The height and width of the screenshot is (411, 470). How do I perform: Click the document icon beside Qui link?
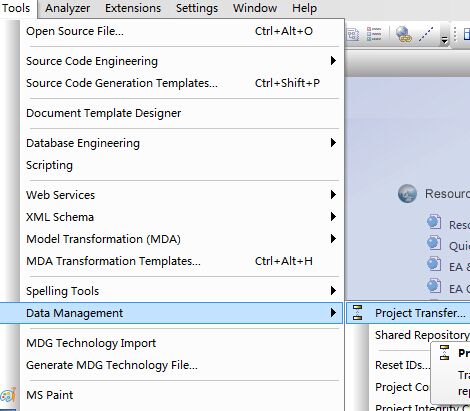[434, 243]
